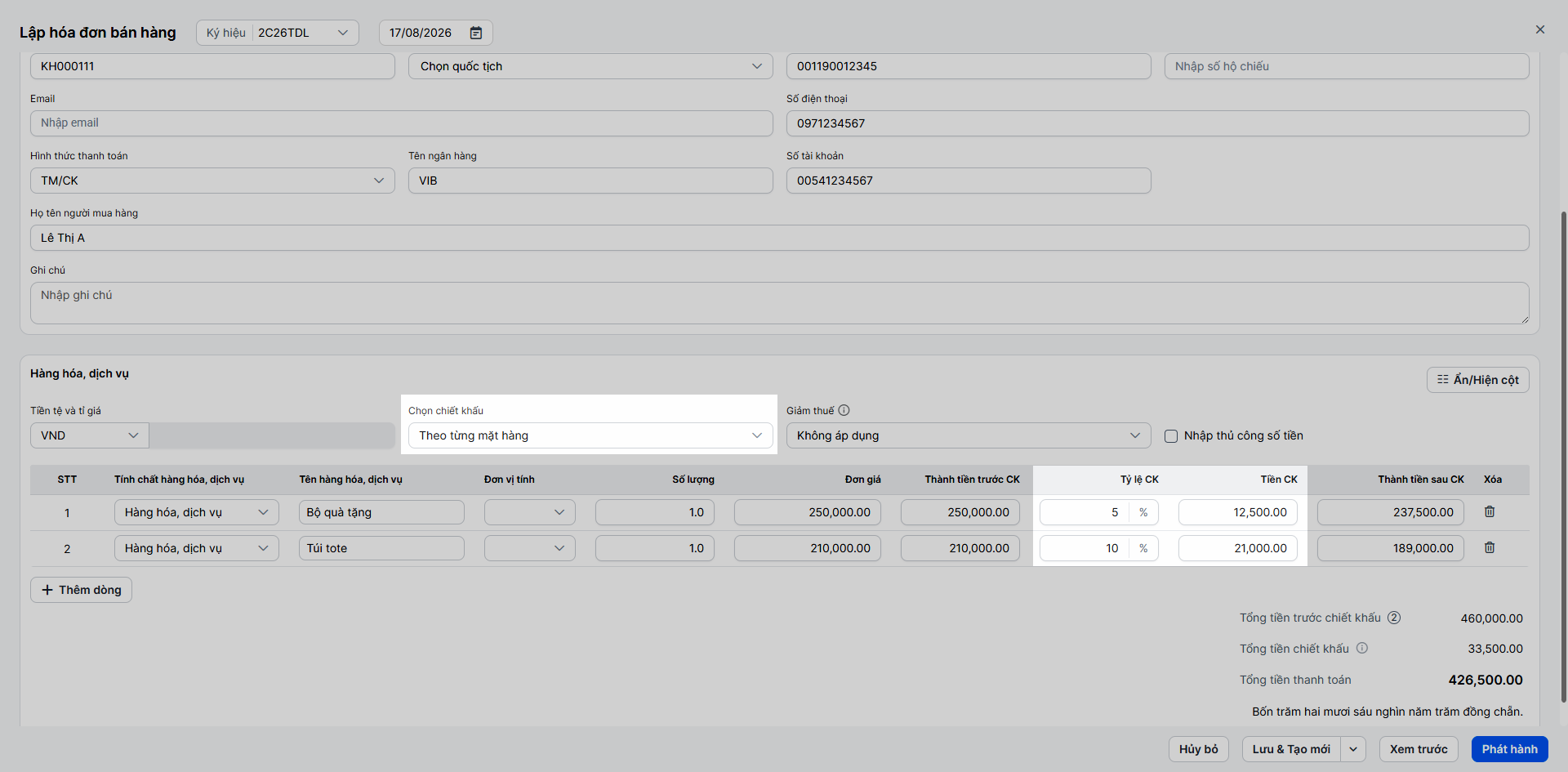Edit unit price 250,000.00
The height and width of the screenshot is (772, 1568).
pos(808,512)
